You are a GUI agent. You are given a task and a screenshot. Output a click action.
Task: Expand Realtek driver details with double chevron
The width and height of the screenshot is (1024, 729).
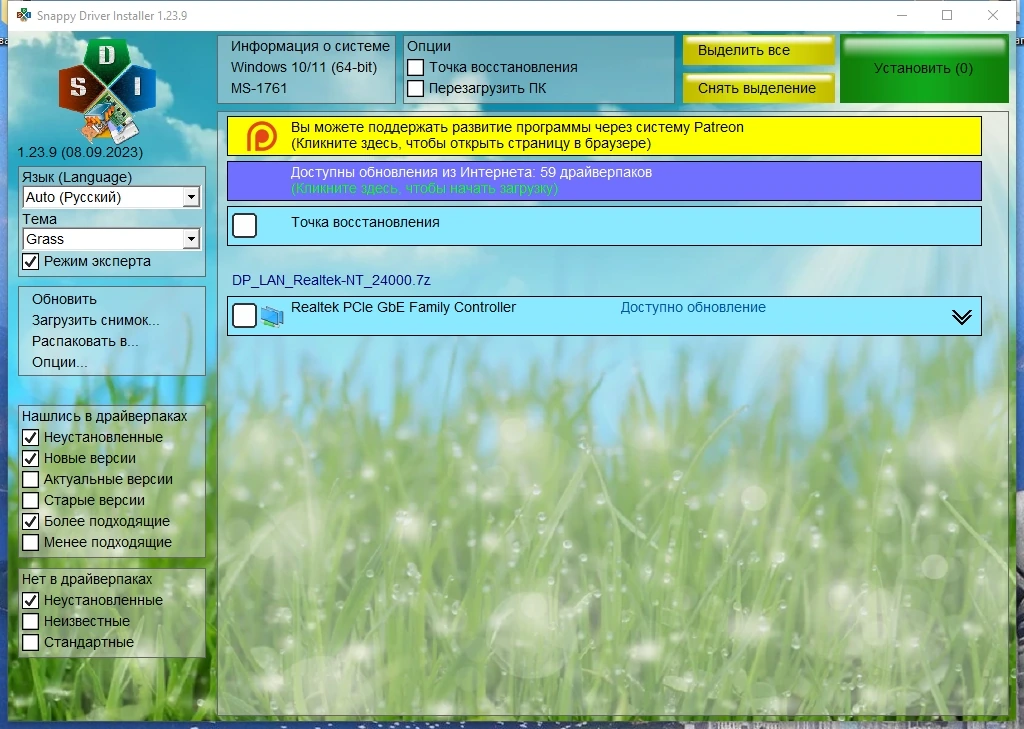click(x=961, y=317)
